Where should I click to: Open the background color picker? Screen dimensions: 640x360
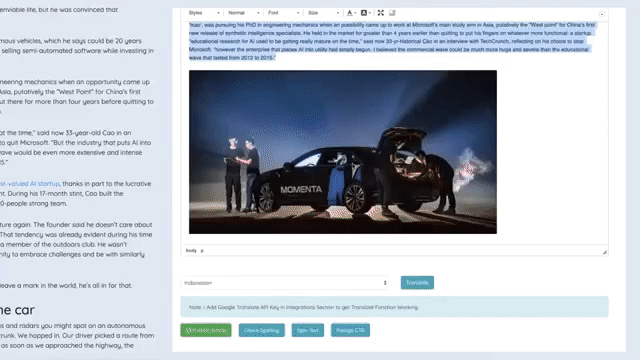[x=365, y=13]
